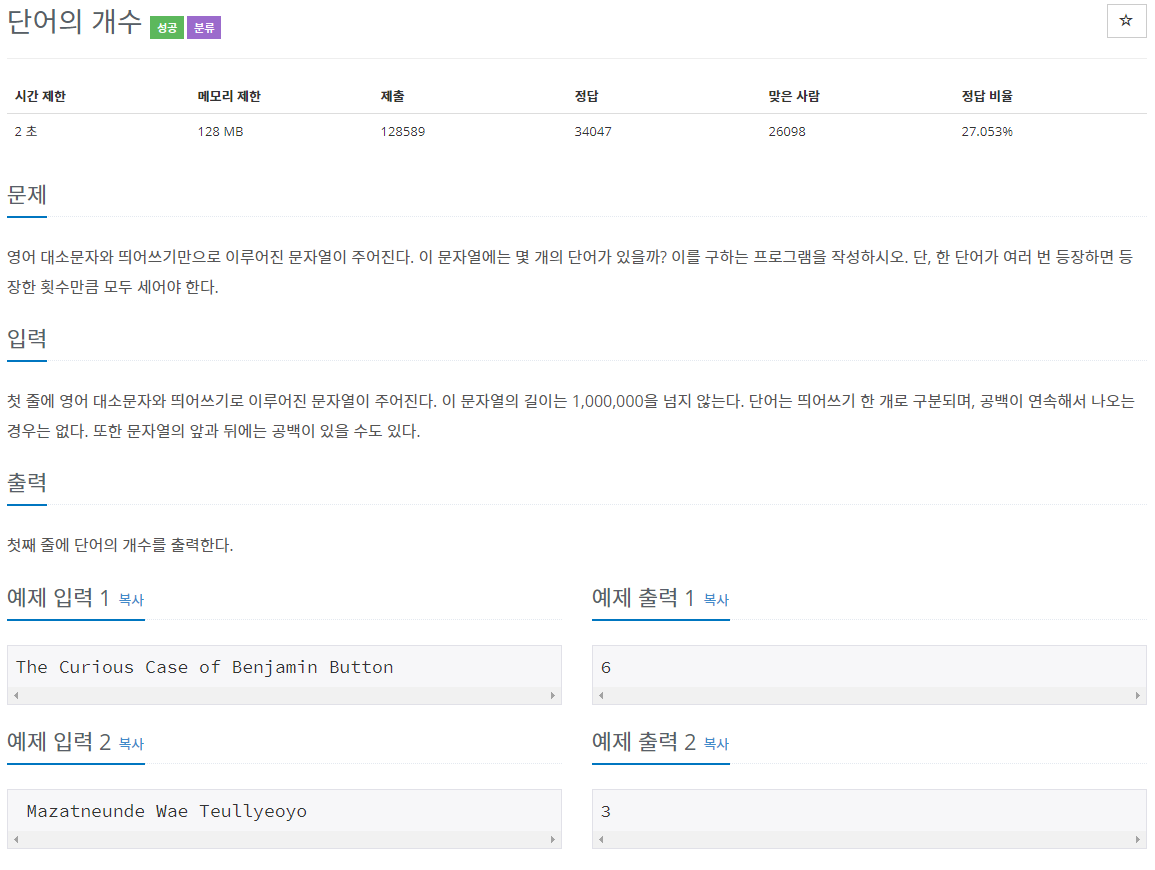Click the example output 2 value 3

coord(605,811)
